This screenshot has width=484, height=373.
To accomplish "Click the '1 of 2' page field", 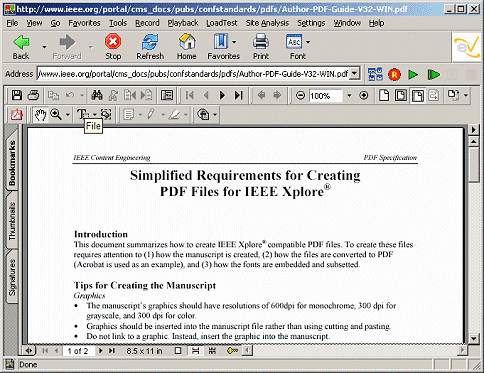I will [78, 351].
